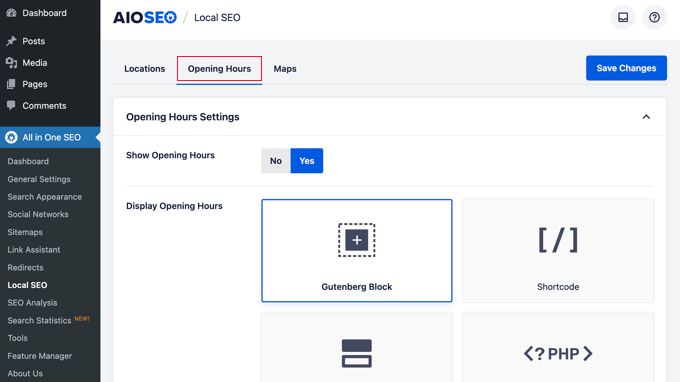Image resolution: width=680 pixels, height=382 pixels.
Task: Switch to the Locations tab
Action: (x=144, y=69)
